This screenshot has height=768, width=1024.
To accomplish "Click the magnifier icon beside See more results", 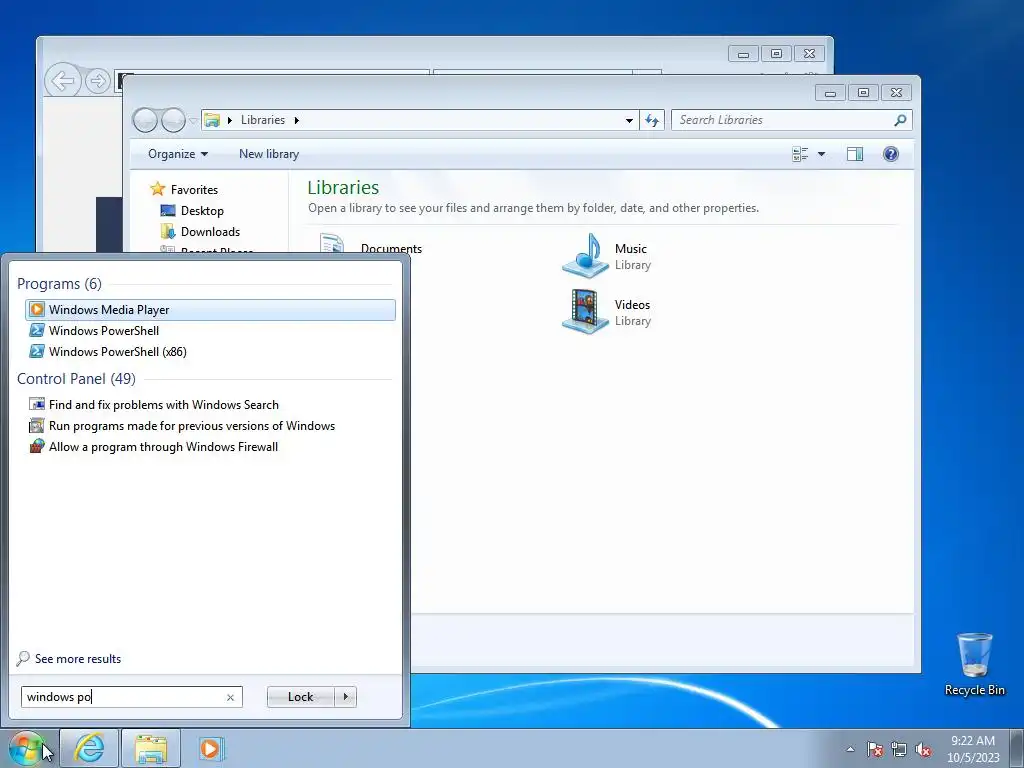I will [23, 659].
